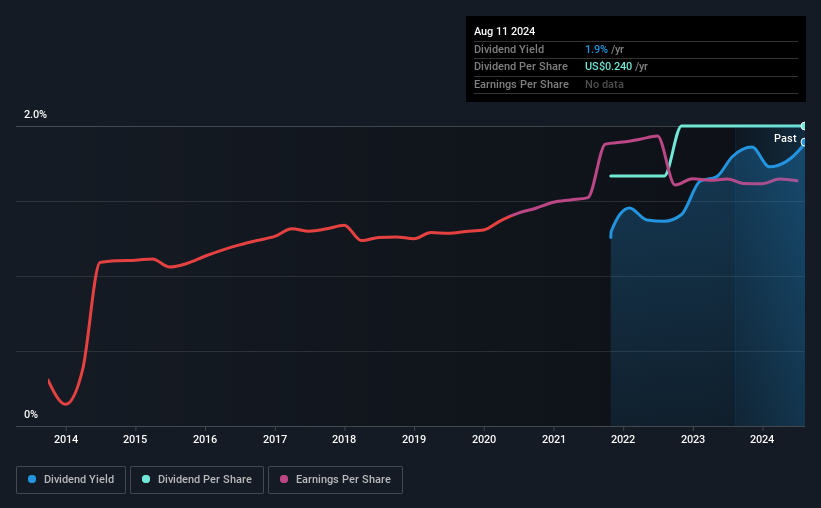Image resolution: width=821 pixels, height=508 pixels.
Task: Click the teal legend dot for Dividend Per Share
Action: (147, 480)
